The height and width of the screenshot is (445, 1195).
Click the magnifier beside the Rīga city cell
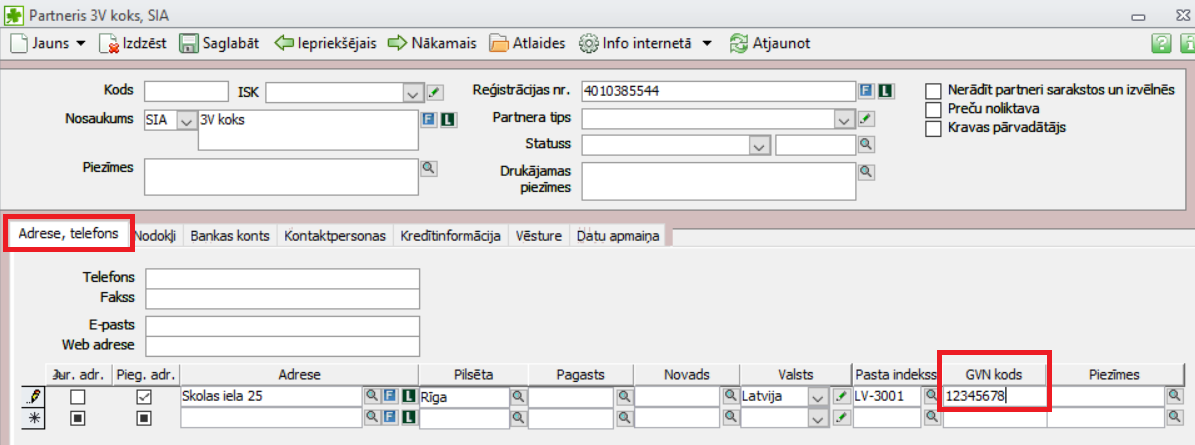point(517,396)
